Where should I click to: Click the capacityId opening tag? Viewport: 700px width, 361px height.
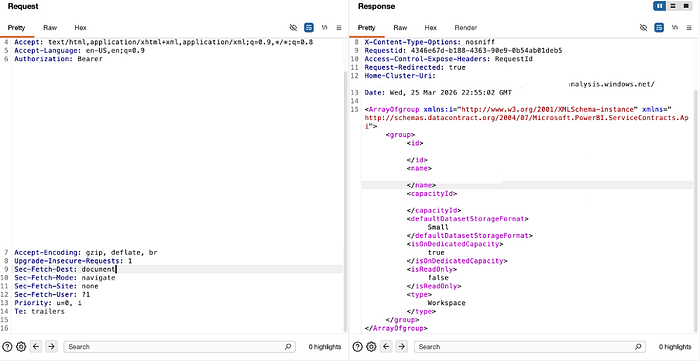[x=432, y=194]
